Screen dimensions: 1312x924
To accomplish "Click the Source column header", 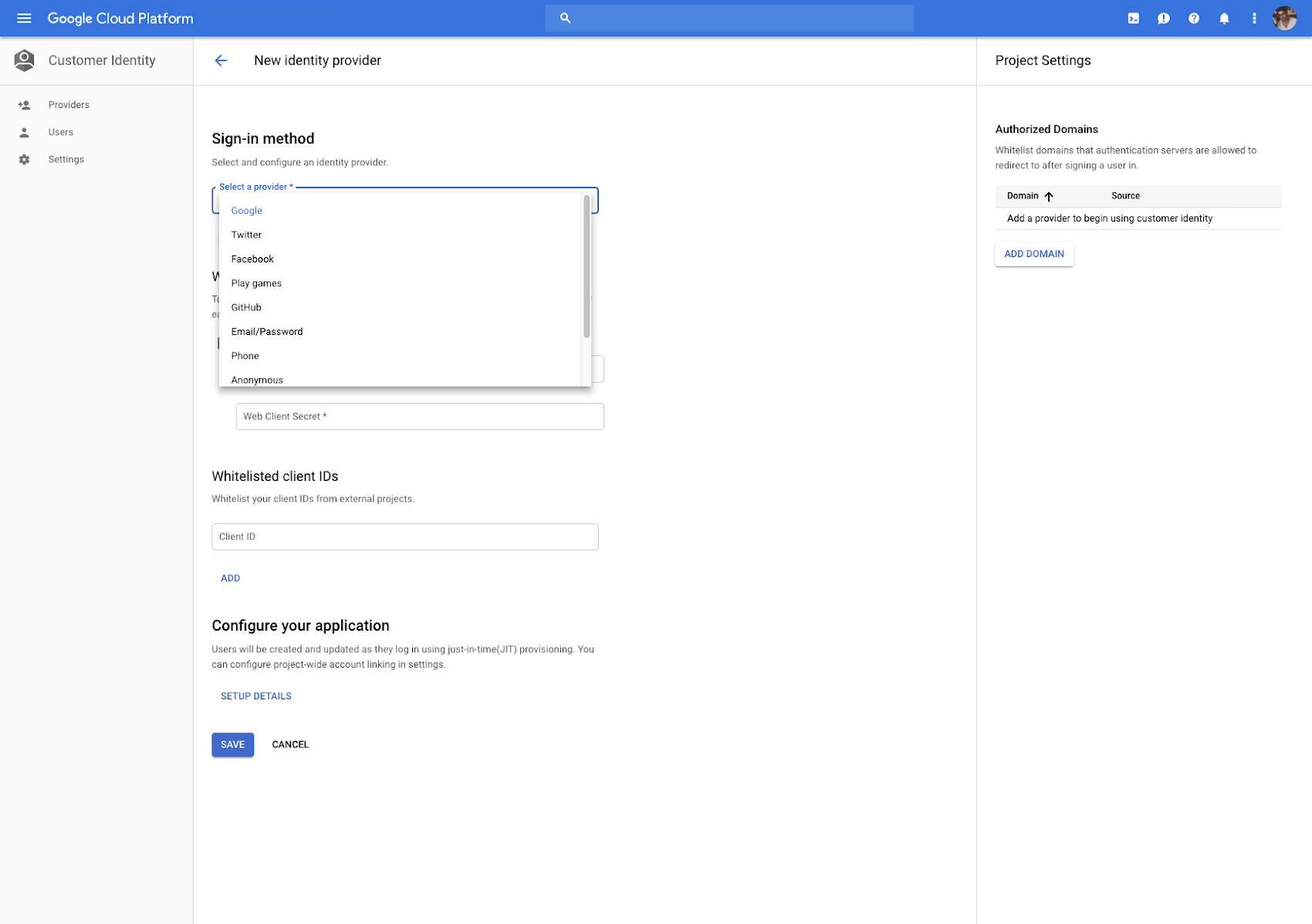I will coord(1125,196).
